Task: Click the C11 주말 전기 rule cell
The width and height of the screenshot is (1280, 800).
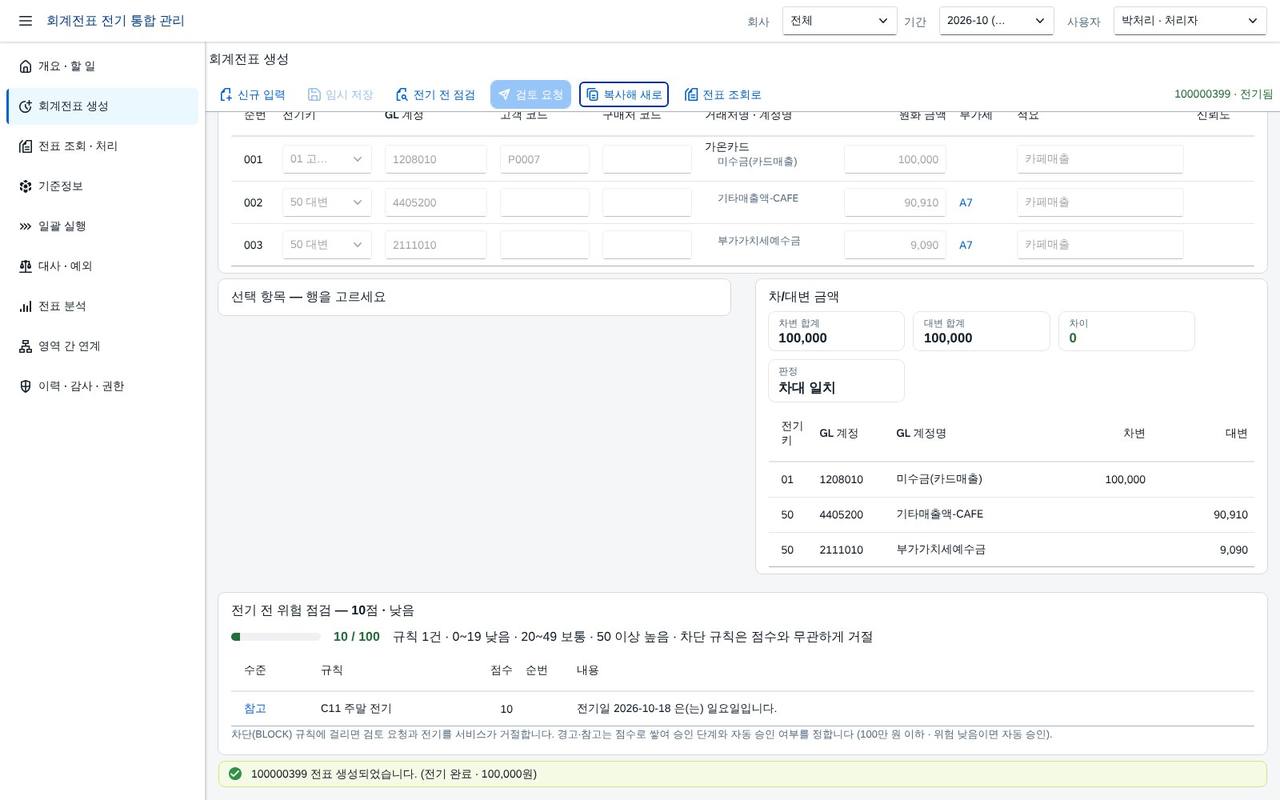Action: tap(356, 709)
